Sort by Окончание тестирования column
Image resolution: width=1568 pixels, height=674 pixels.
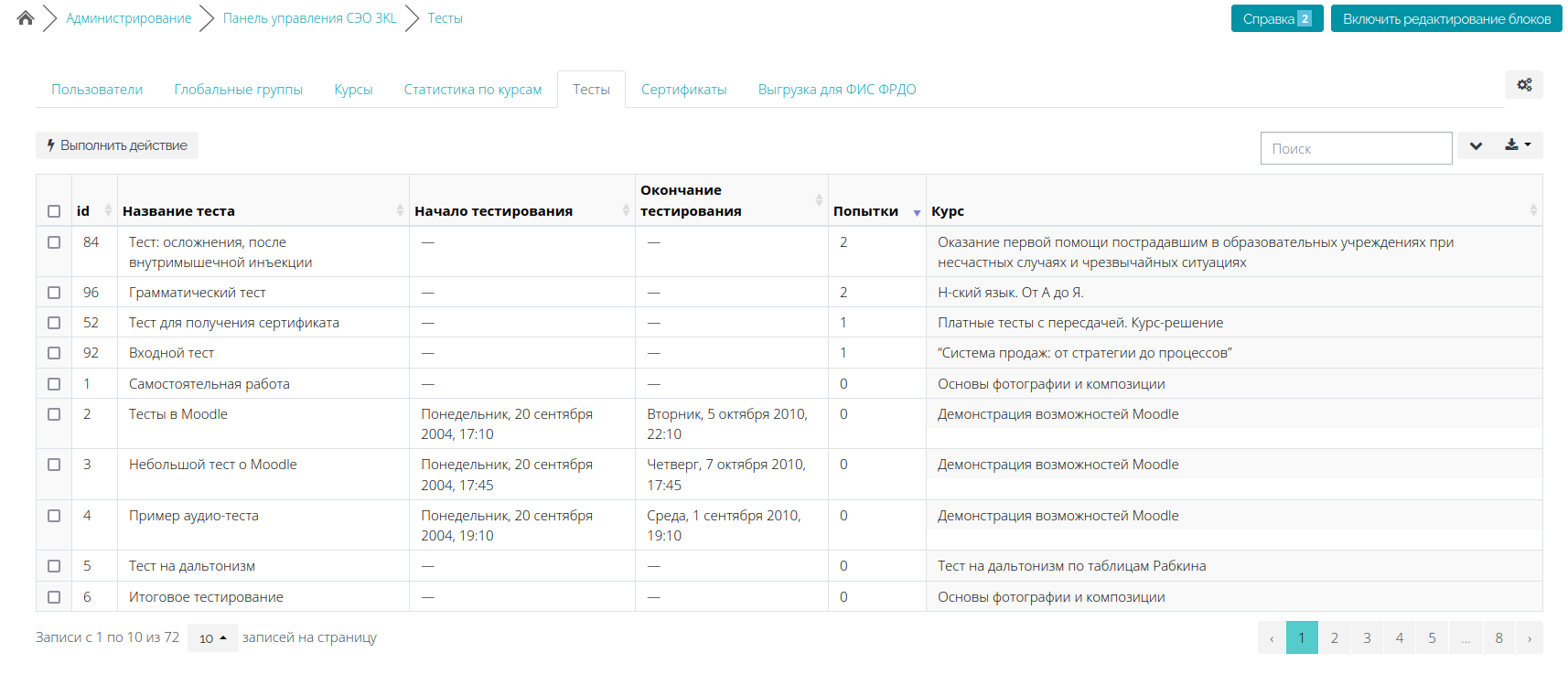coord(819,199)
